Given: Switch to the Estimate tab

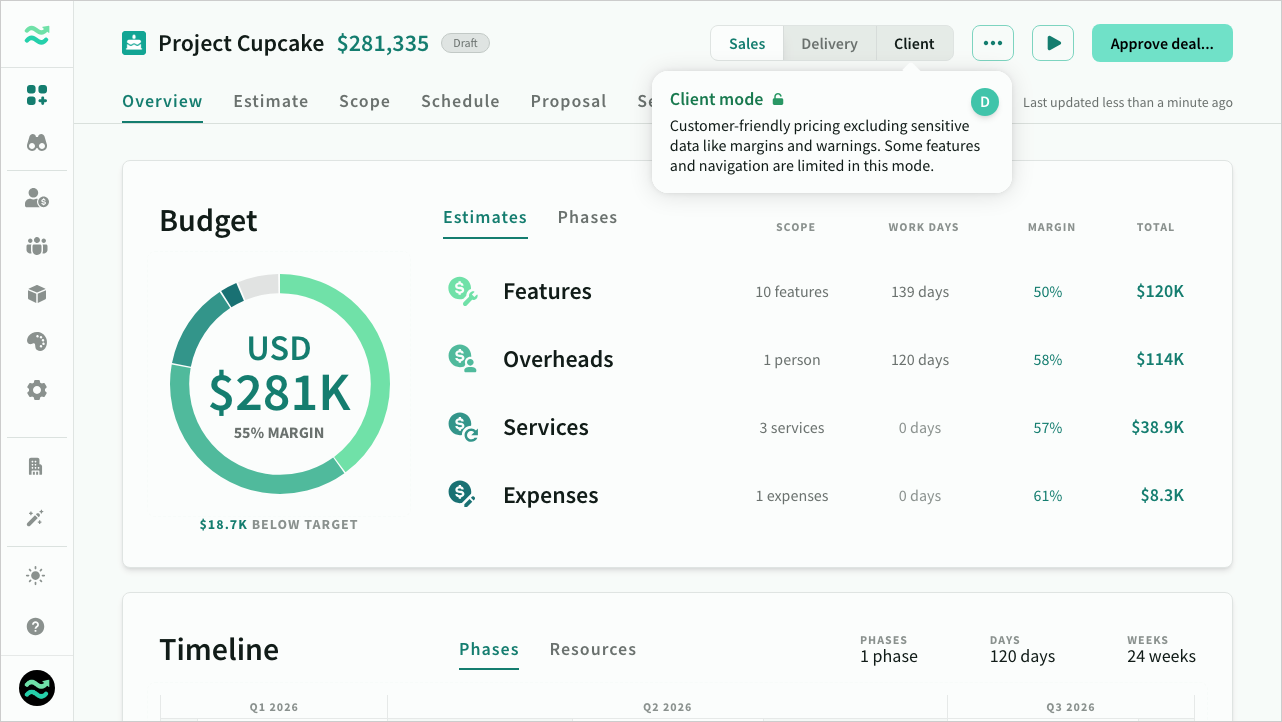Looking at the screenshot, I should click(x=270, y=101).
